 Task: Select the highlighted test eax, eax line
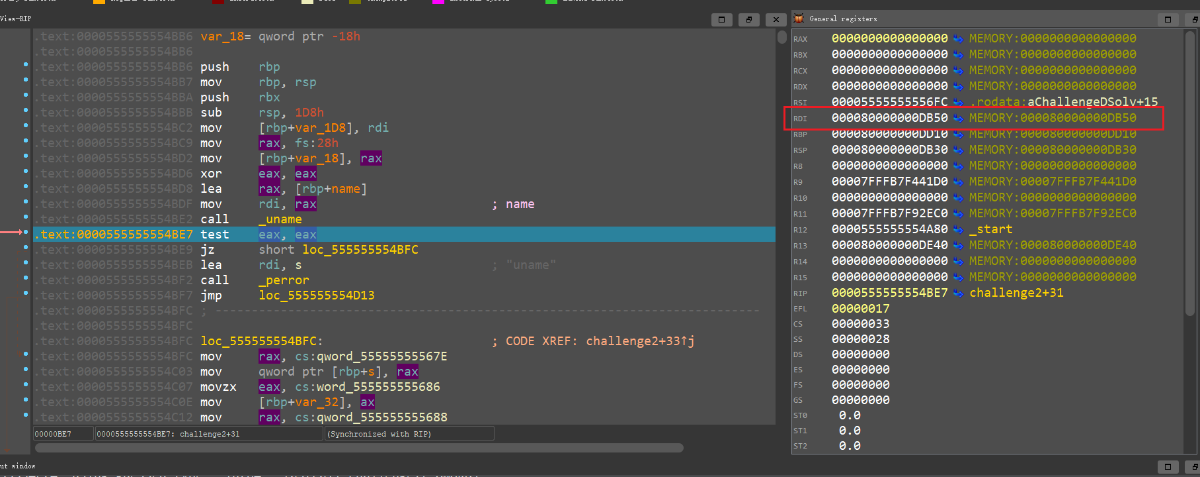tap(403, 234)
